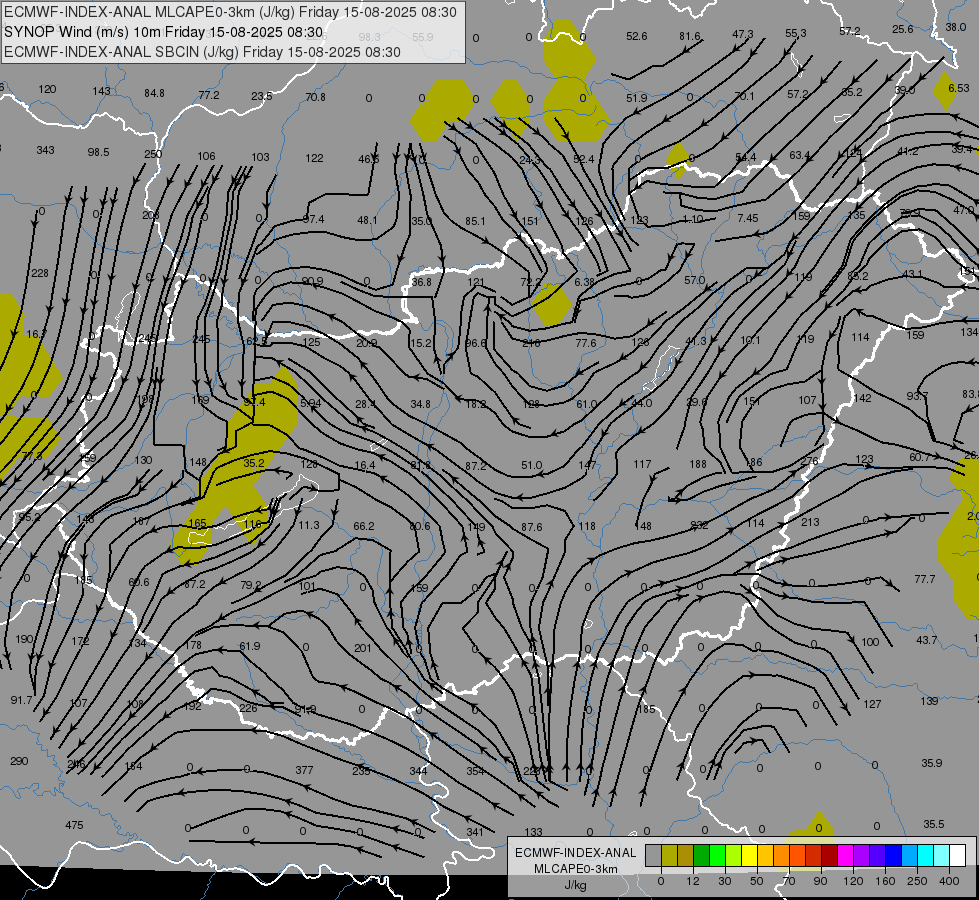Click the map value 377
Viewport: 979px width, 900px height.
tap(304, 770)
